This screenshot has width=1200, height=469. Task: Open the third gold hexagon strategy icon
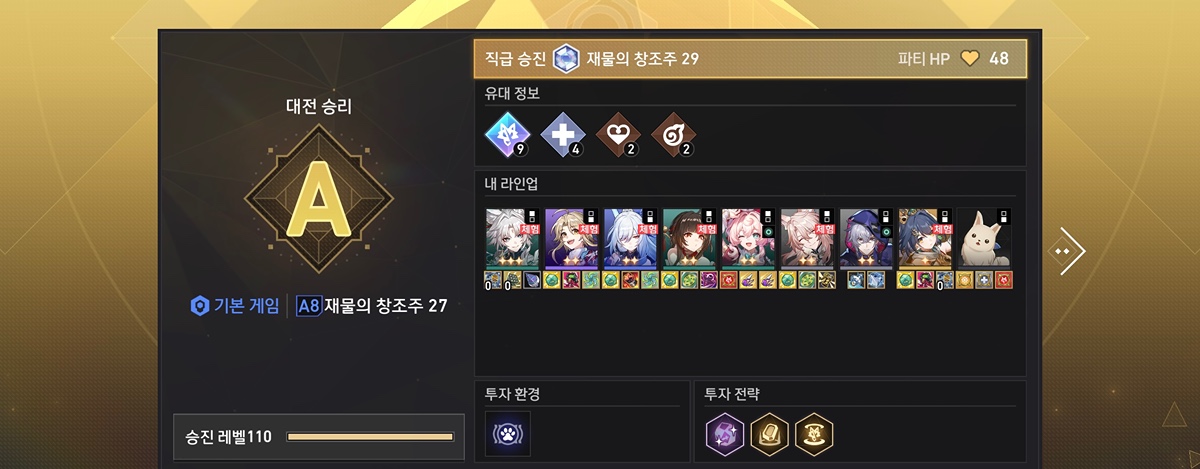pyautogui.click(x=814, y=433)
